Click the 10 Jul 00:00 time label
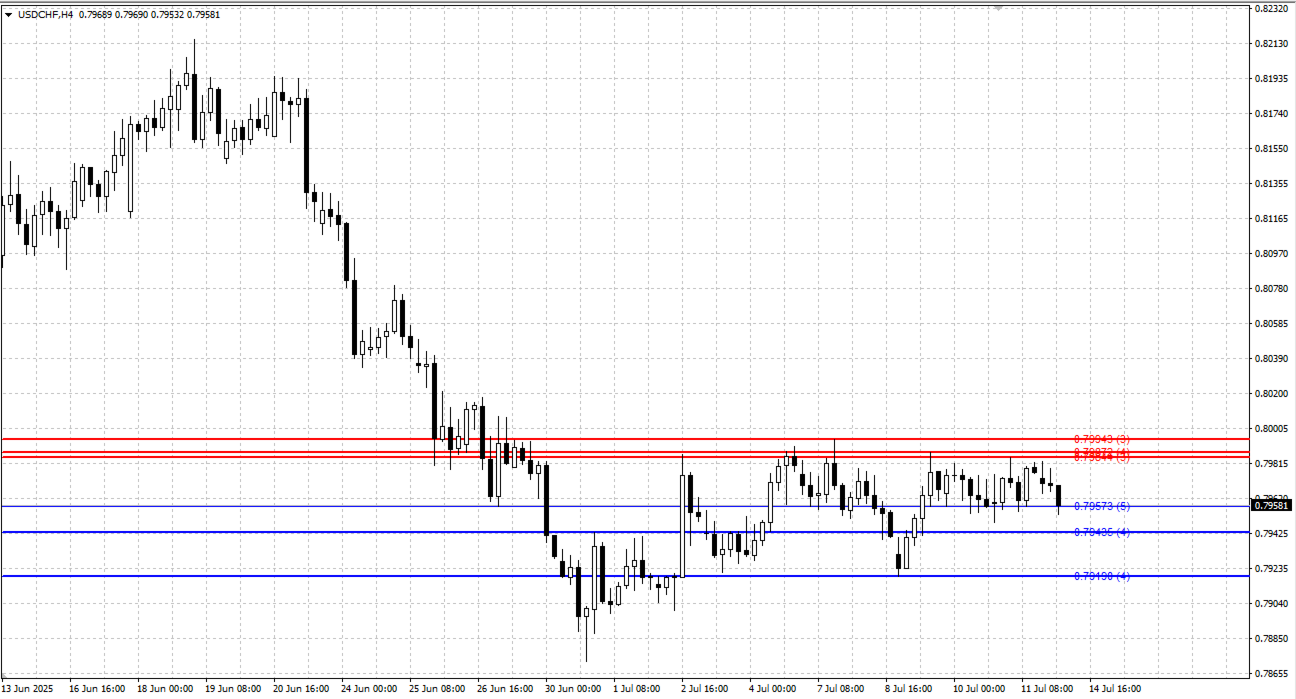Image resolution: width=1296 pixels, height=699 pixels. click(981, 689)
